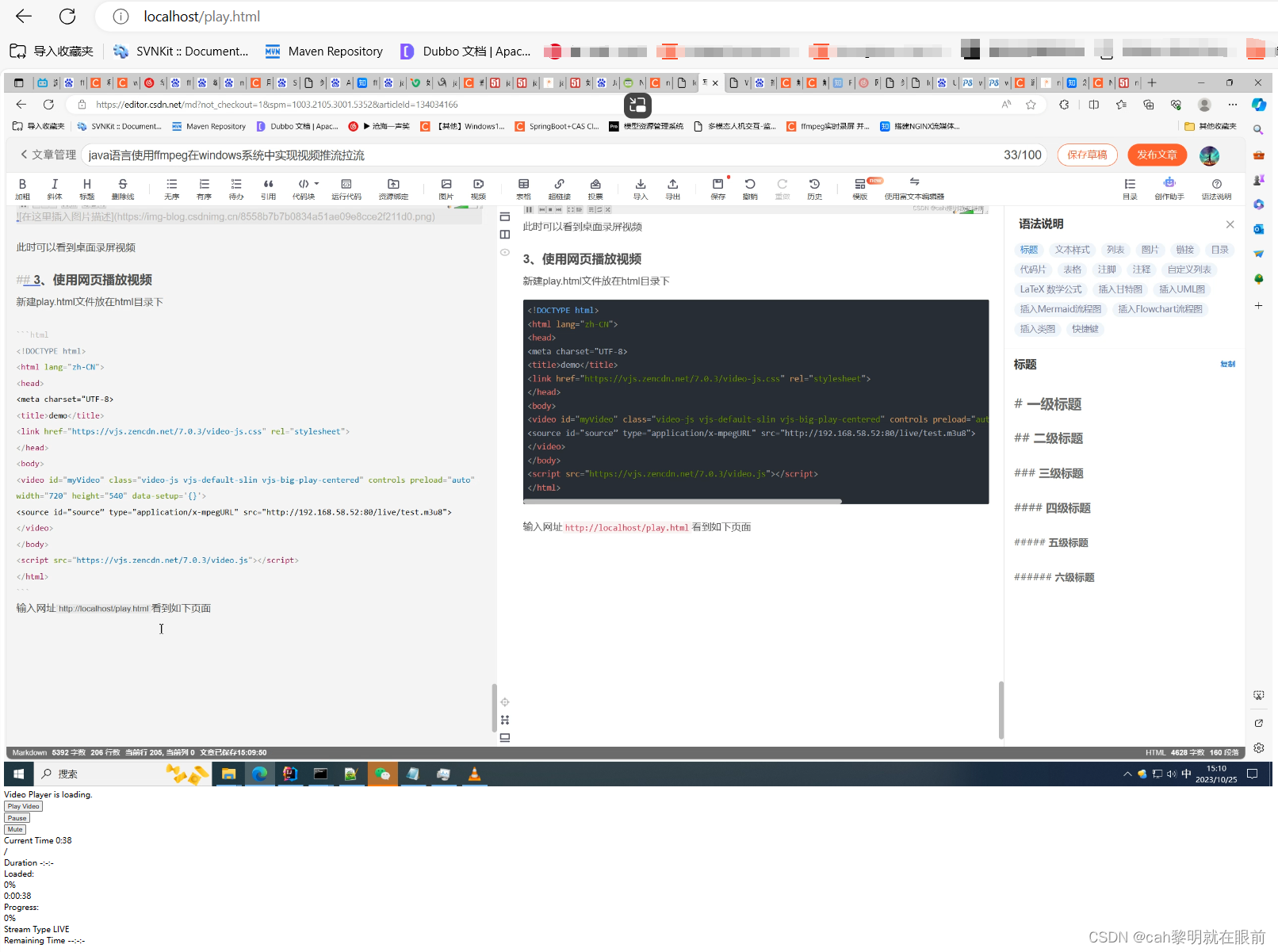Click the Mute button in play.html

(15, 829)
